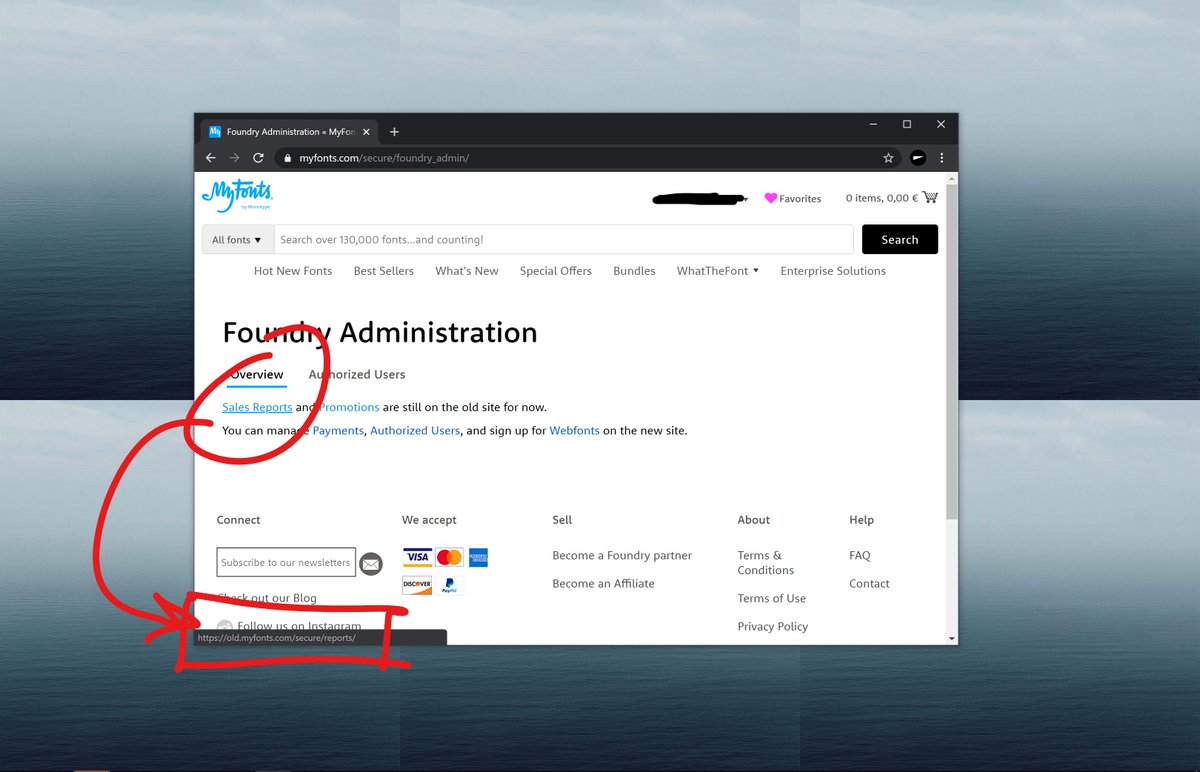Image resolution: width=1200 pixels, height=772 pixels.
Task: Click the pink Favorites heart
Action: (x=771, y=198)
